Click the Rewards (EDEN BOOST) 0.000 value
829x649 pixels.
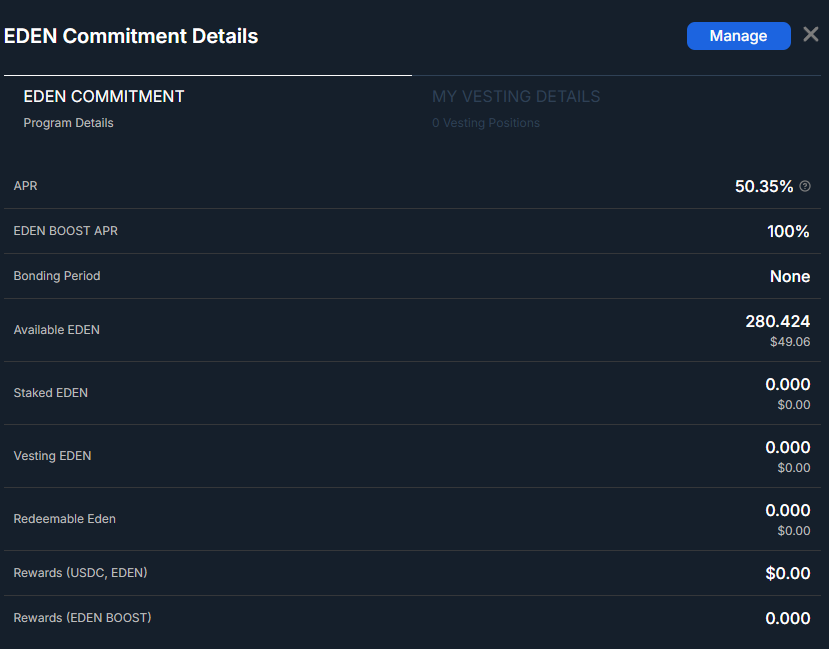coord(787,618)
